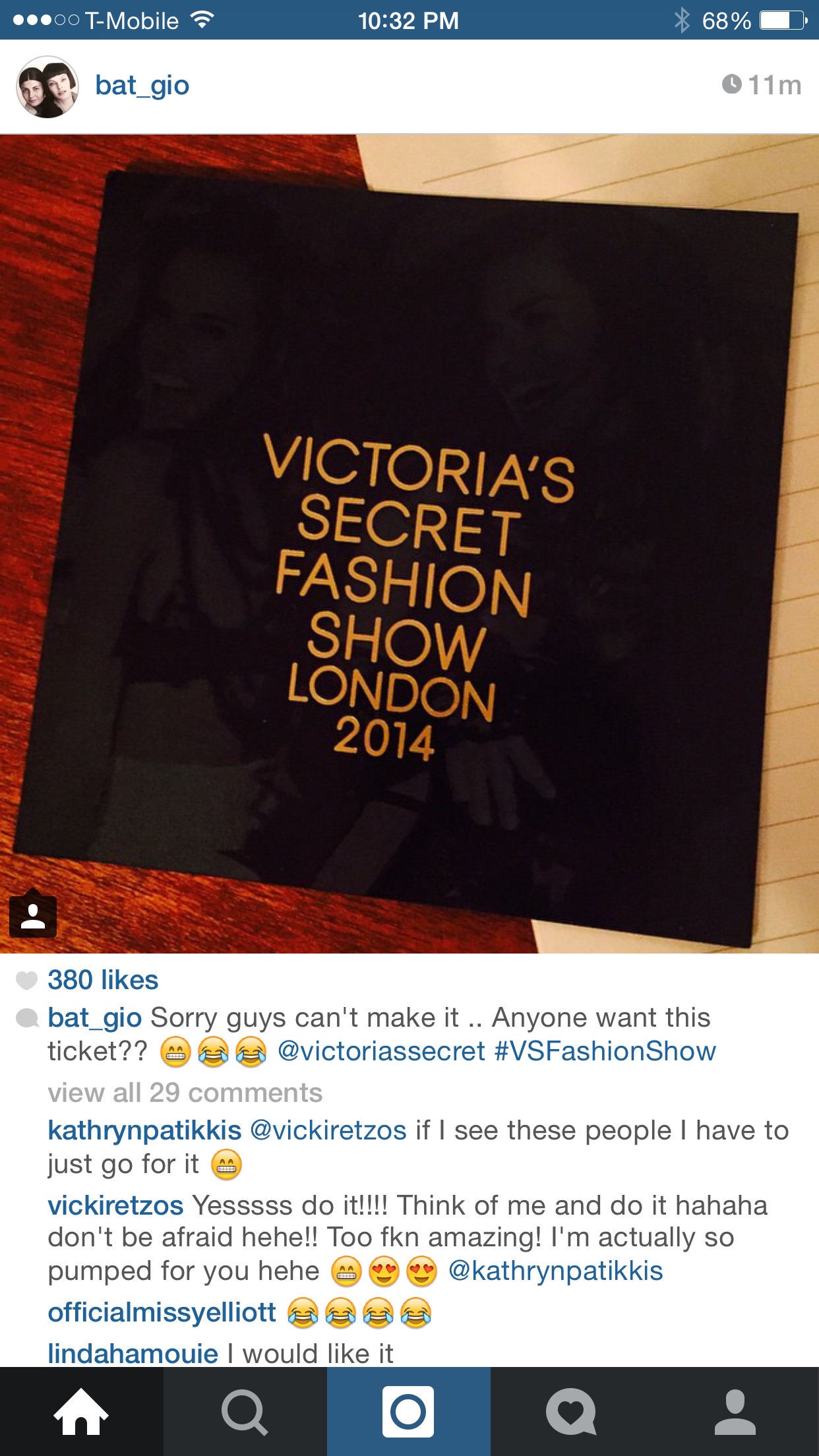The image size is (819, 1456).
Task: Show tagged people icon on photo
Action: tap(33, 914)
